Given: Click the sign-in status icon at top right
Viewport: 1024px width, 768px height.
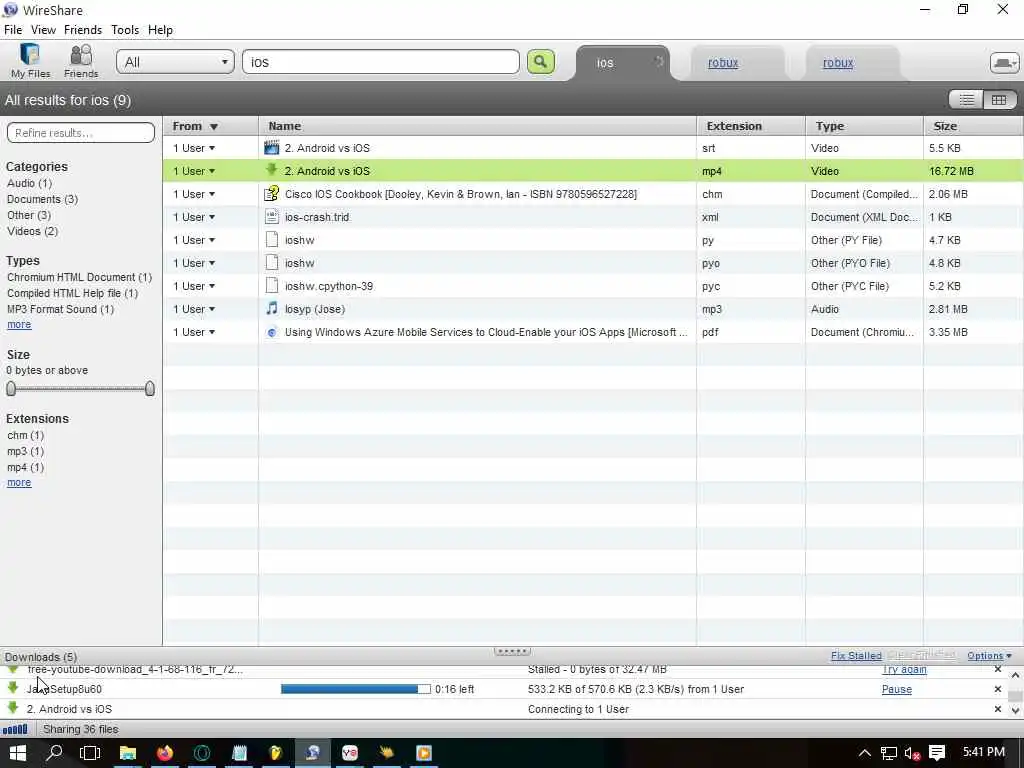Looking at the screenshot, I should [1004, 63].
